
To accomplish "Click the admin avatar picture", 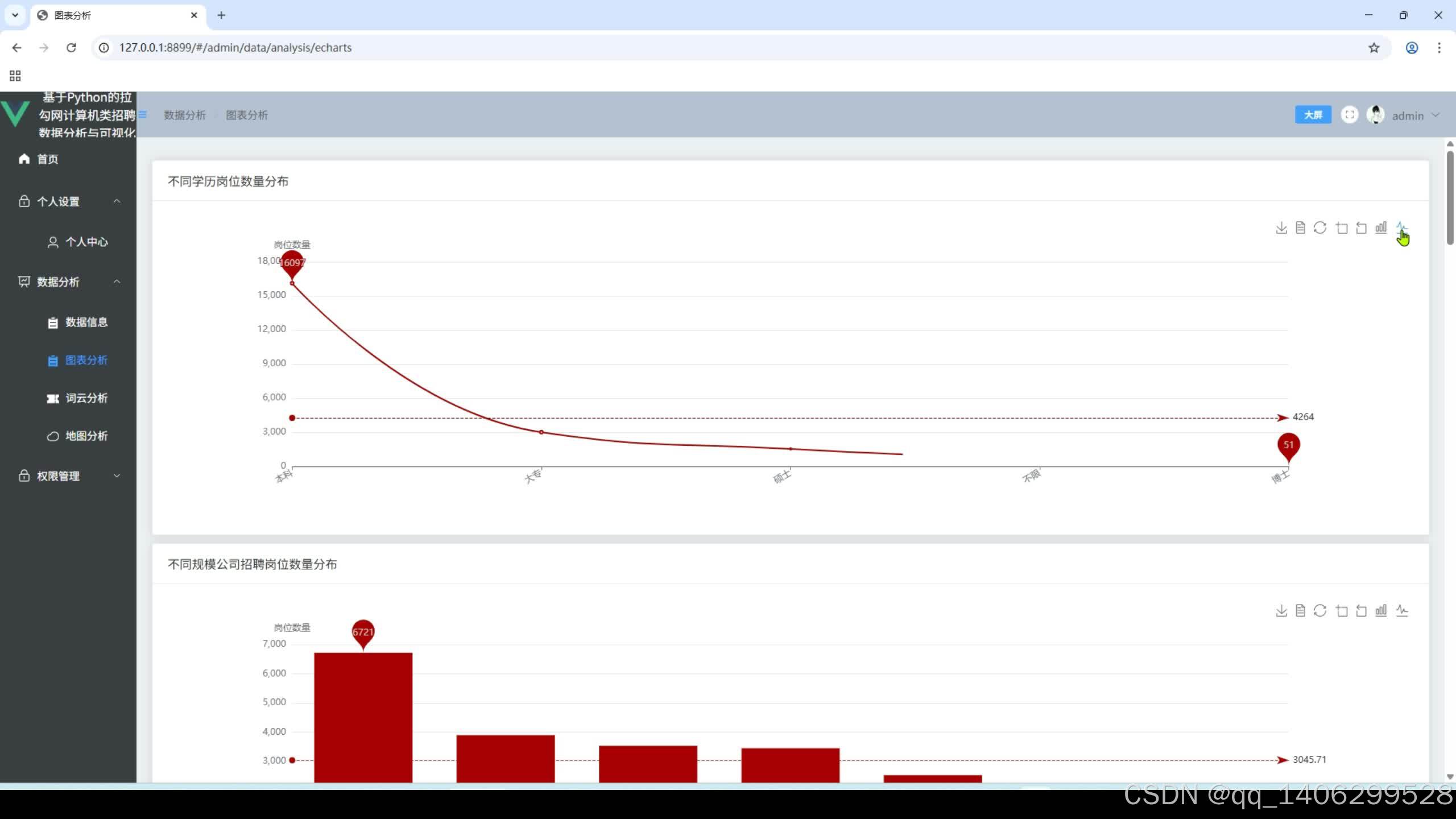I will coord(1375,115).
